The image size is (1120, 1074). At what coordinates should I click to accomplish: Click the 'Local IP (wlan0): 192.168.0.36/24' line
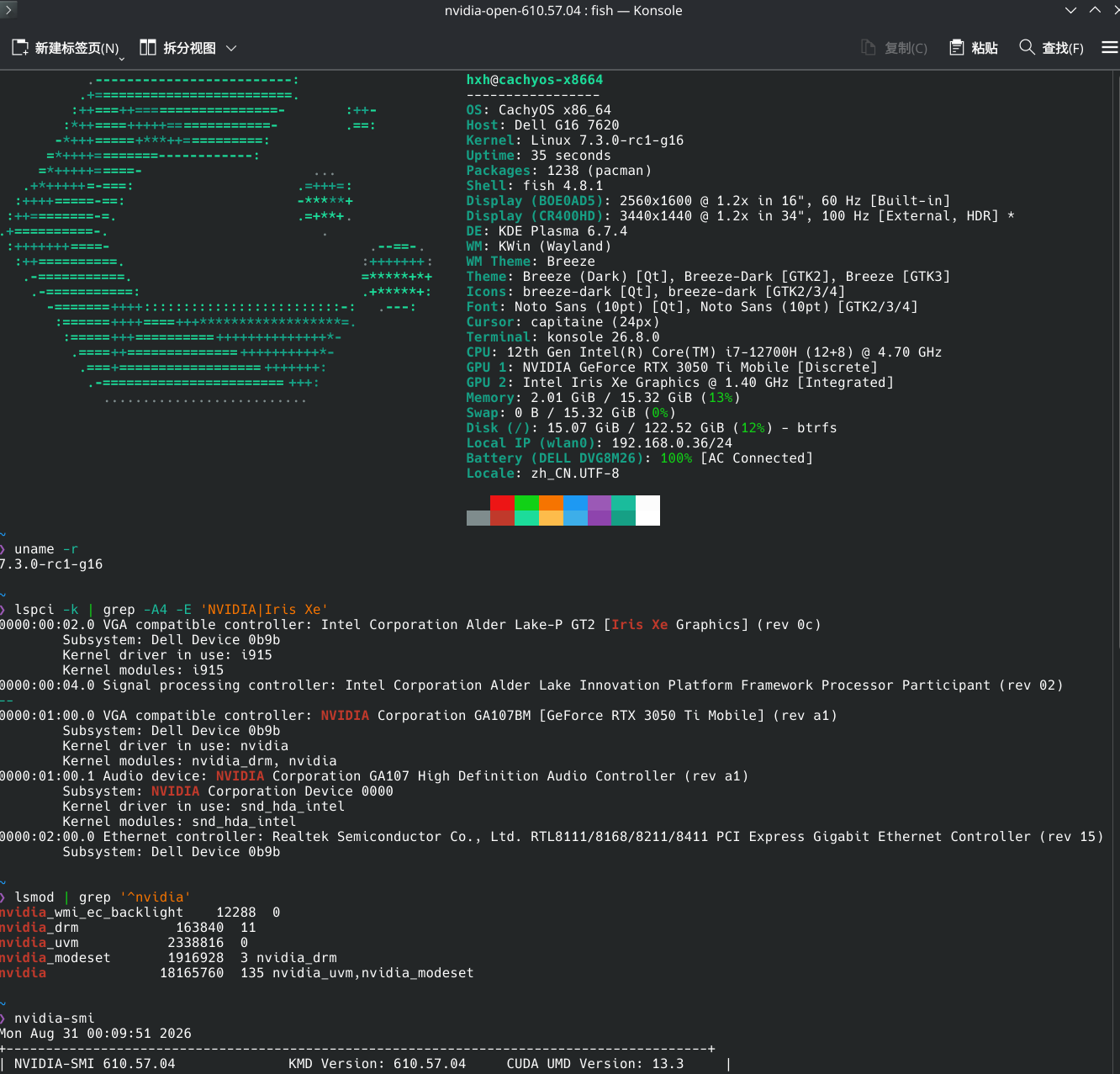[600, 443]
